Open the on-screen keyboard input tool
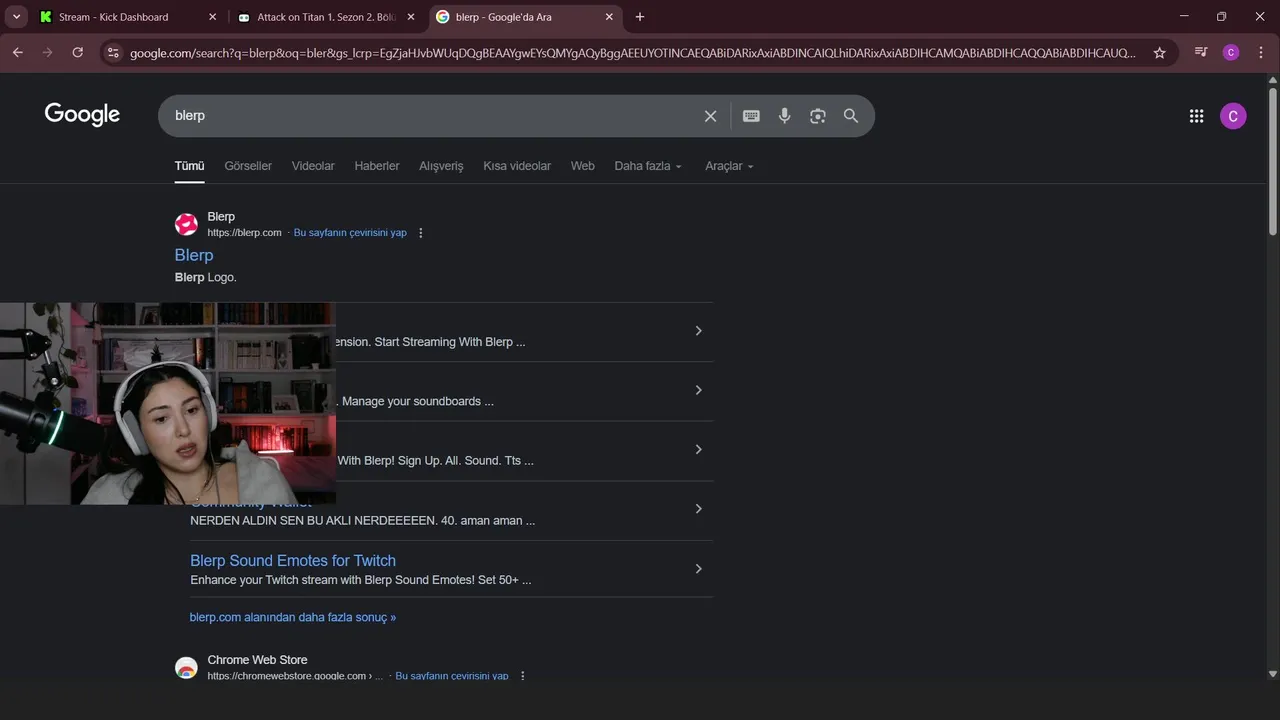This screenshot has height=720, width=1280. pyautogui.click(x=751, y=116)
